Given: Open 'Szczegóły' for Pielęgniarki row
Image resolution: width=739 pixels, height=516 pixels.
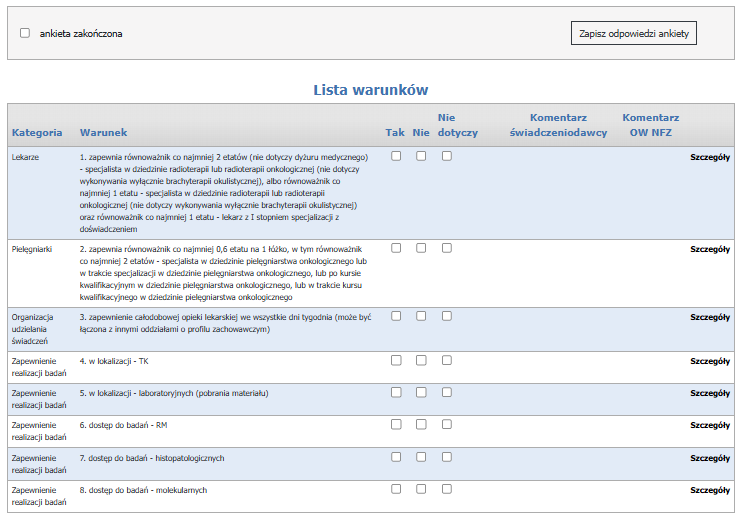Looking at the screenshot, I should click(x=710, y=249).
